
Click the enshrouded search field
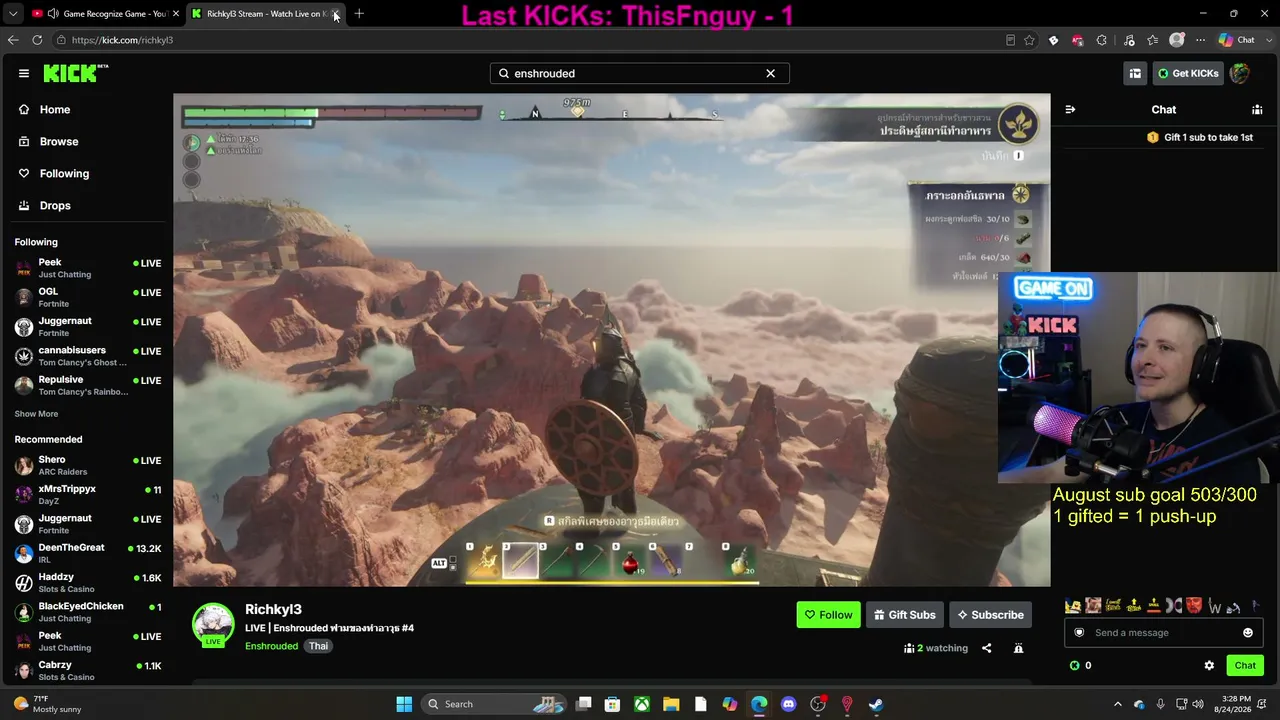[639, 73]
